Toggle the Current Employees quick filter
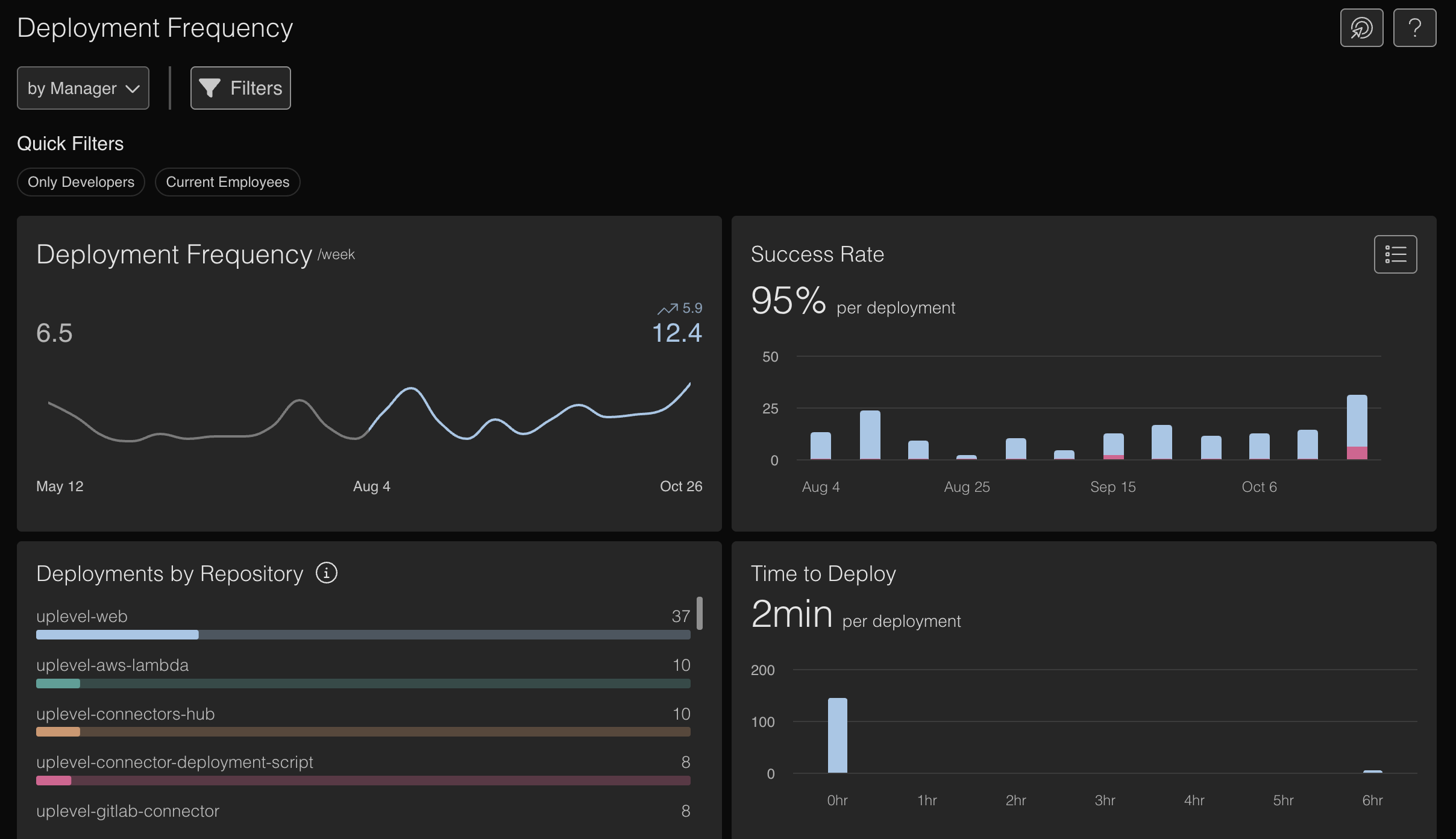The image size is (1456, 839). [227, 182]
